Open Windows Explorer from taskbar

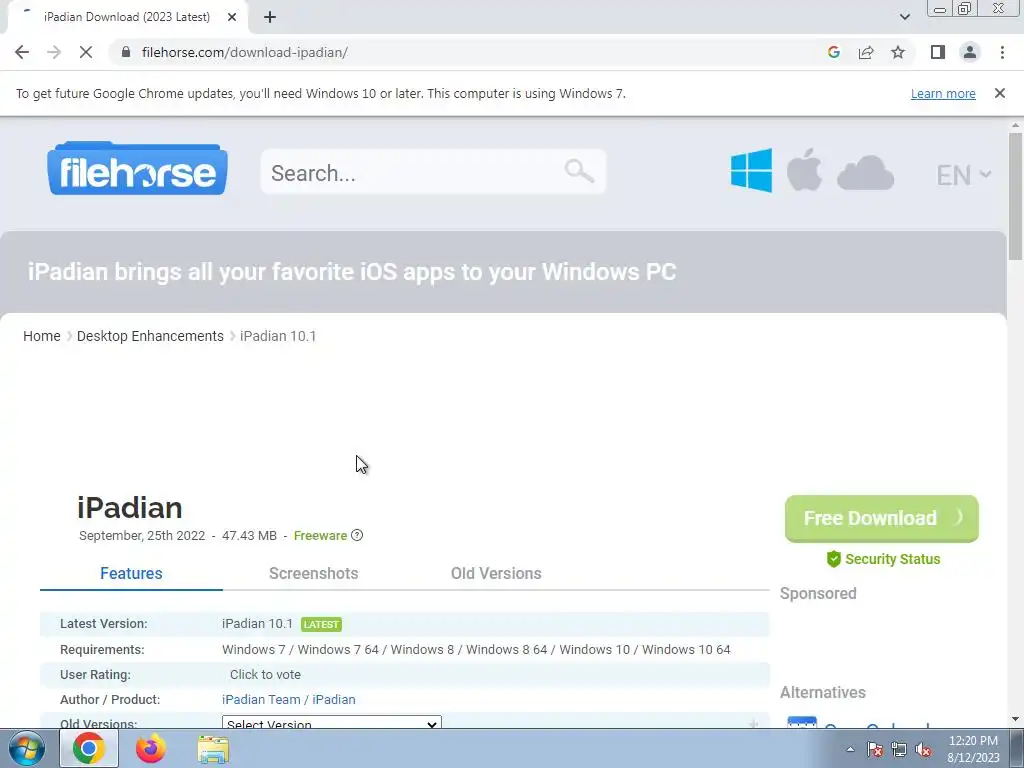(x=213, y=749)
